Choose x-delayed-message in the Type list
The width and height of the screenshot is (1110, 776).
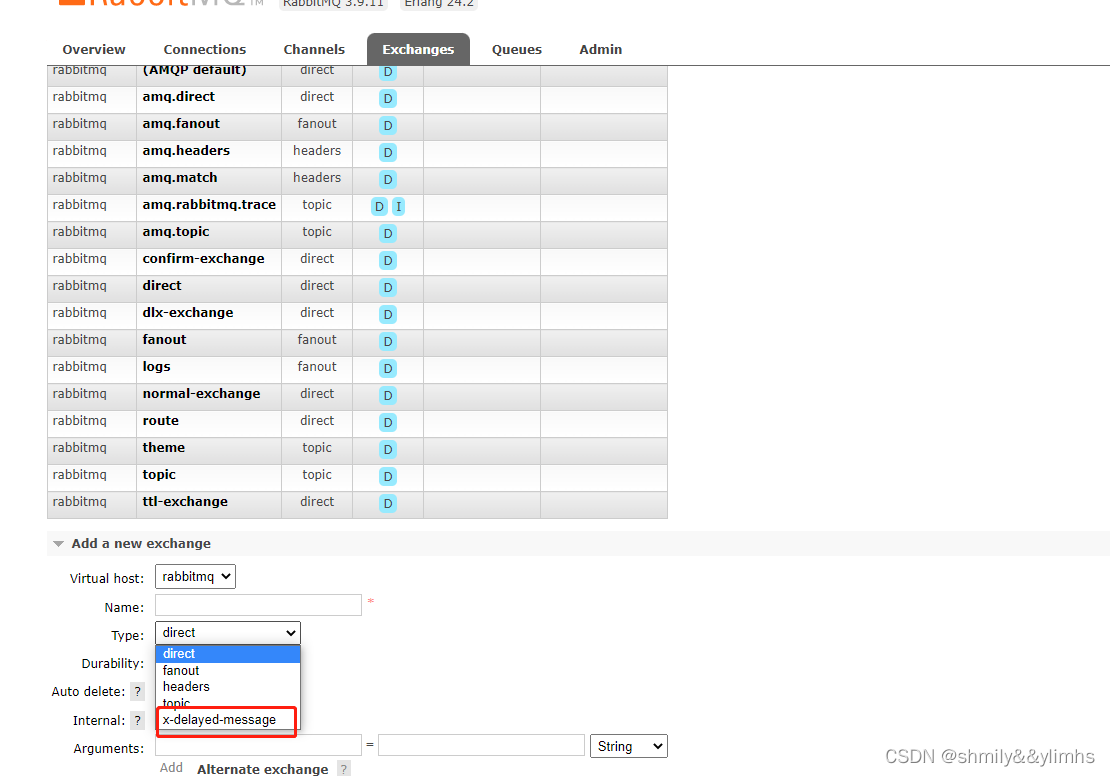click(x=228, y=719)
